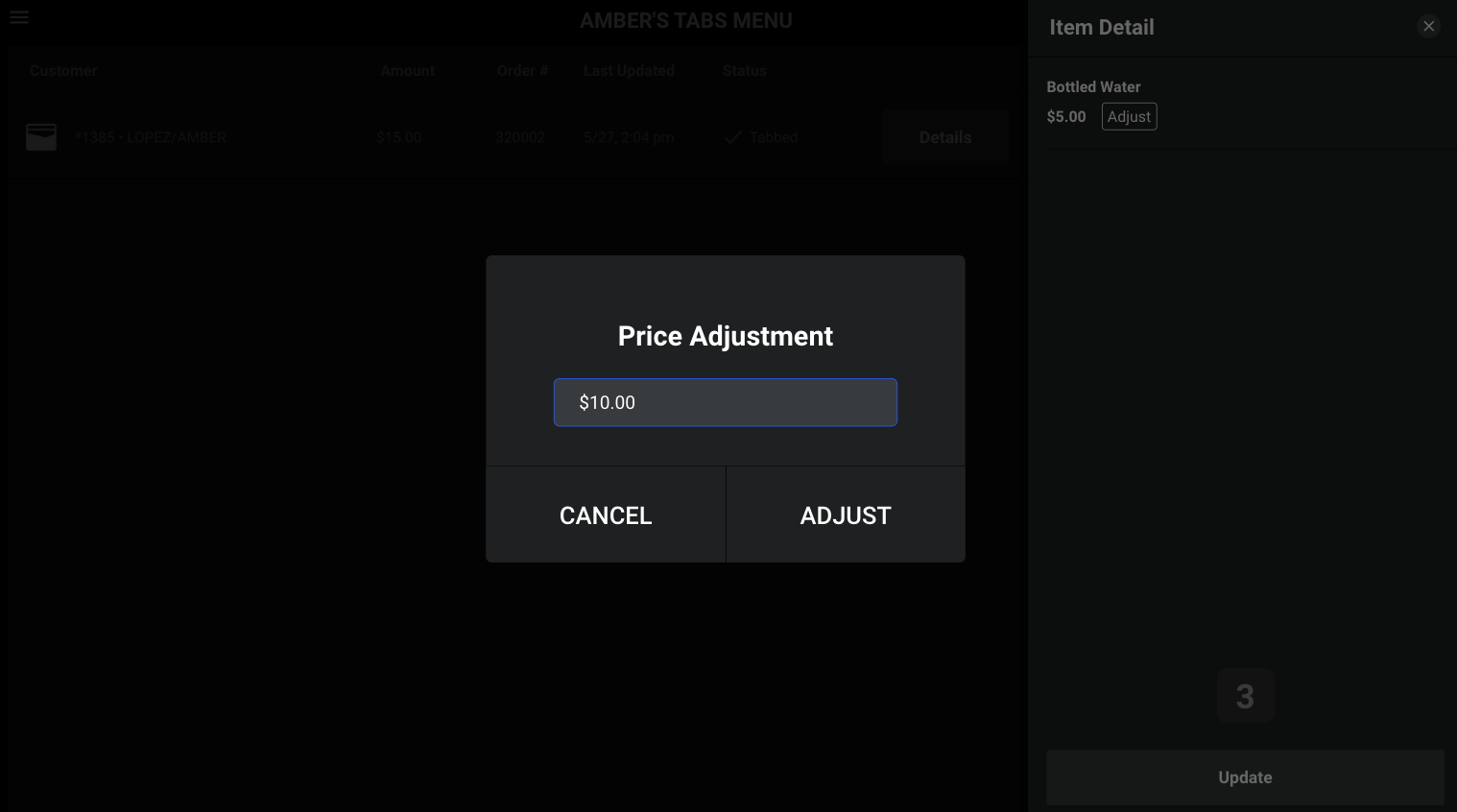Select the *1385 LOPEZ/AMBER customer row

pyautogui.click(x=509, y=137)
